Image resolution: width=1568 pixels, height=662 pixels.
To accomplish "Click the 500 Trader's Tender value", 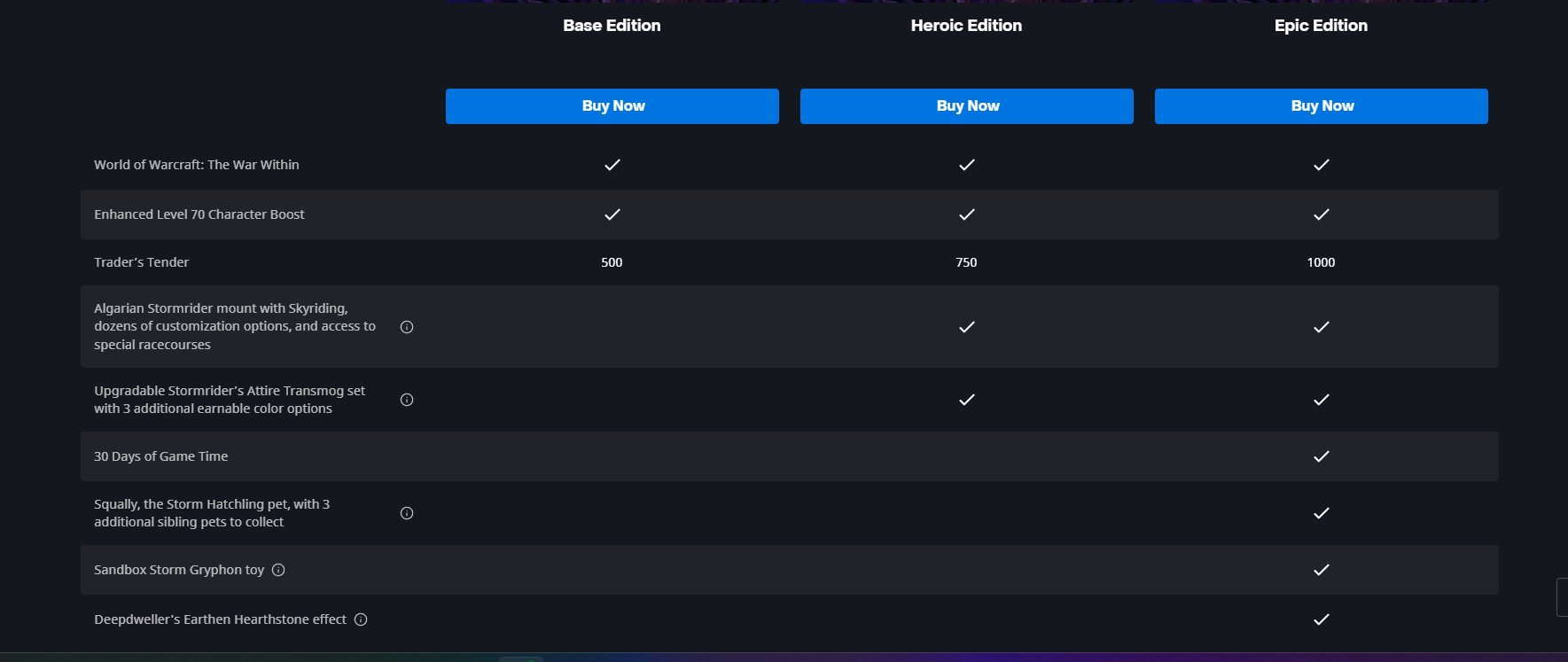I will 612,262.
